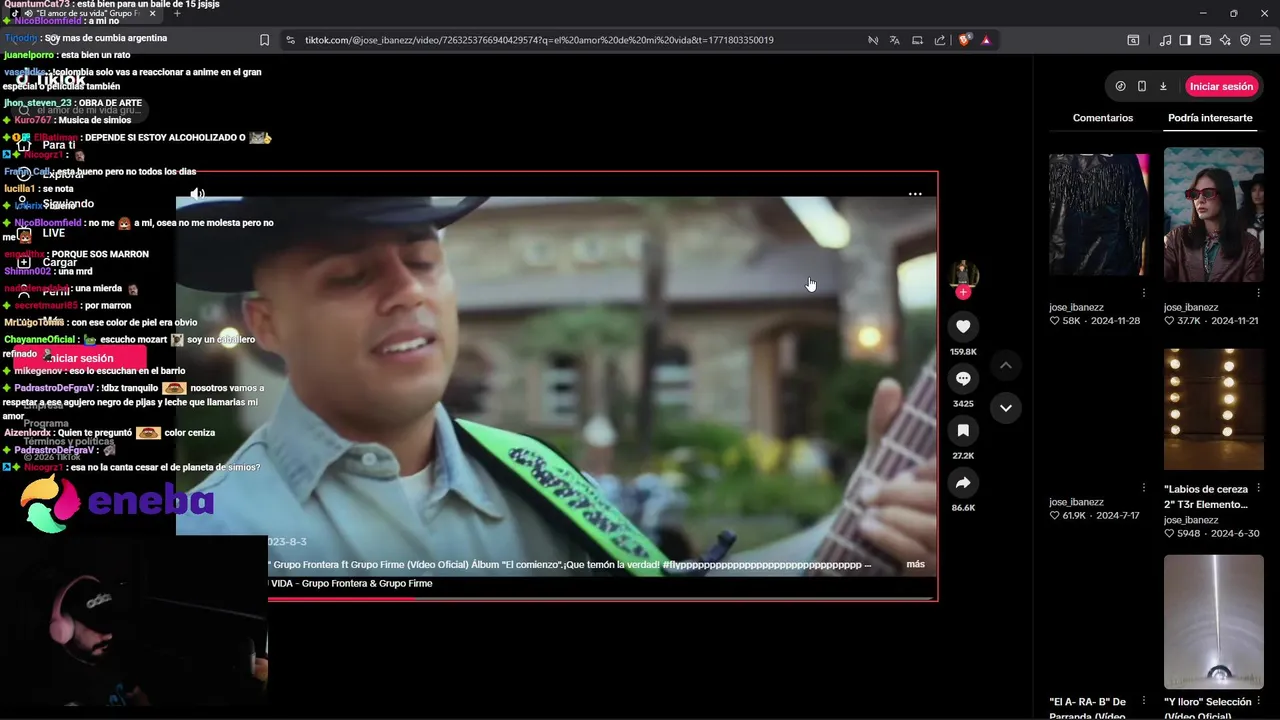This screenshot has height=720, width=1280.
Task: Click the jose_ibanezz name under 58K video
Action: (1076, 307)
